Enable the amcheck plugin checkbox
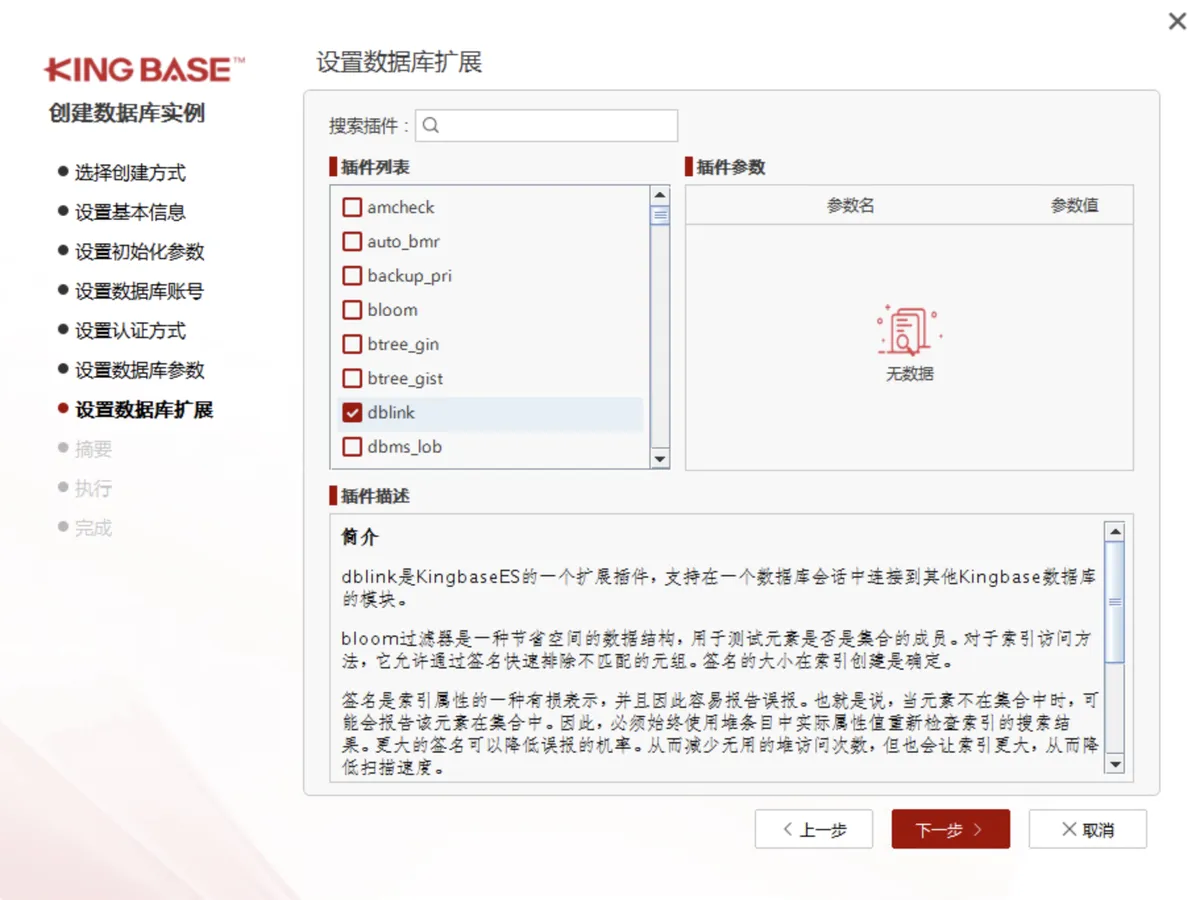The image size is (1200, 900). (352, 207)
